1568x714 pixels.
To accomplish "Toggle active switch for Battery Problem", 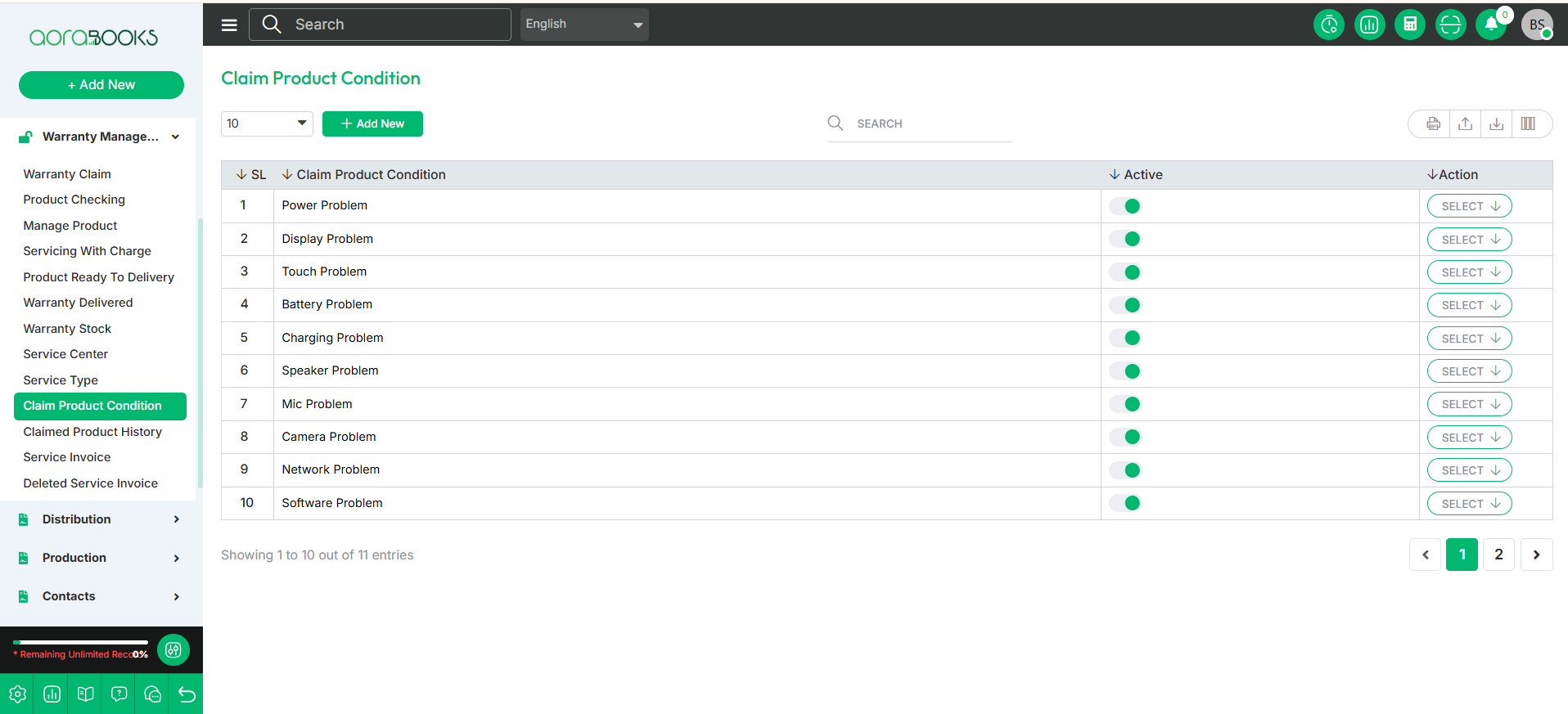I will click(x=1125, y=305).
